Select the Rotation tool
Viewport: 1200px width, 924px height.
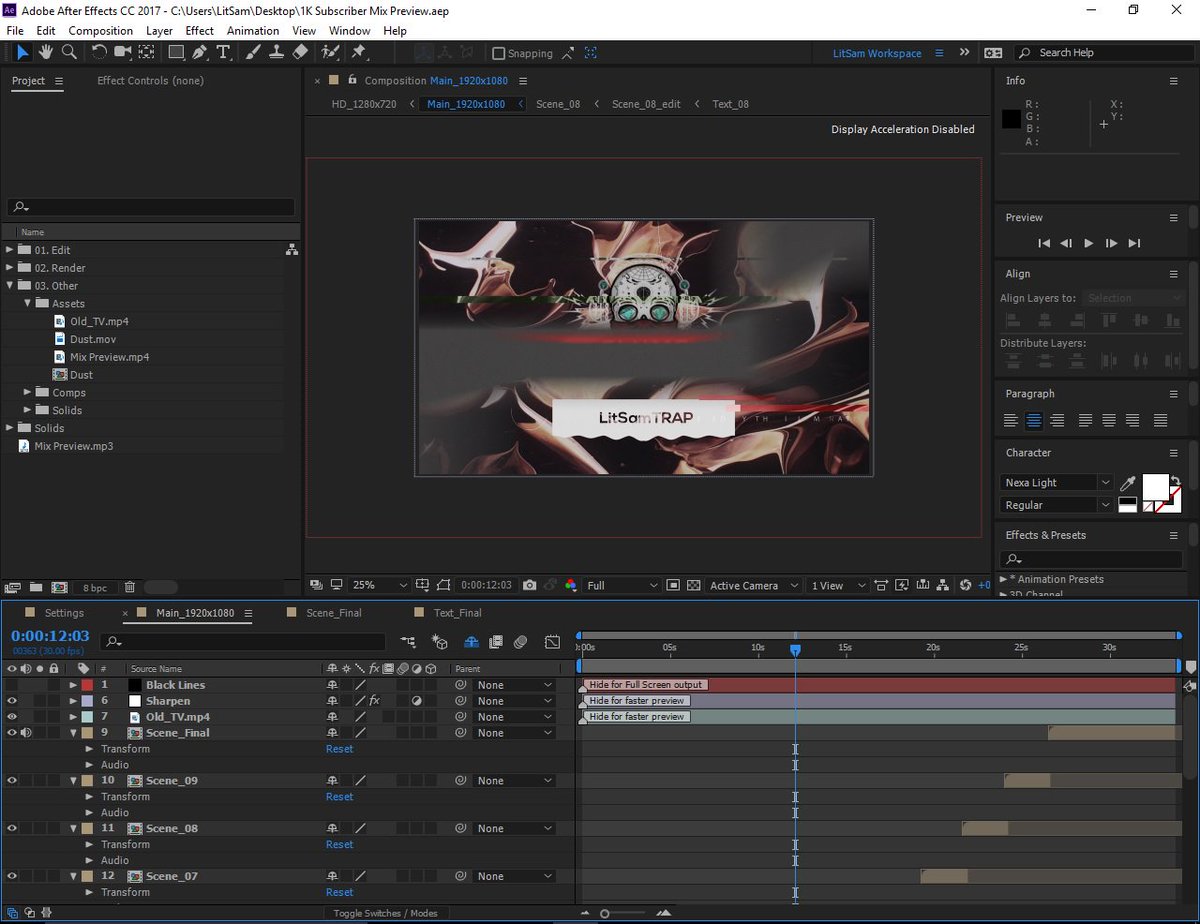click(x=99, y=53)
